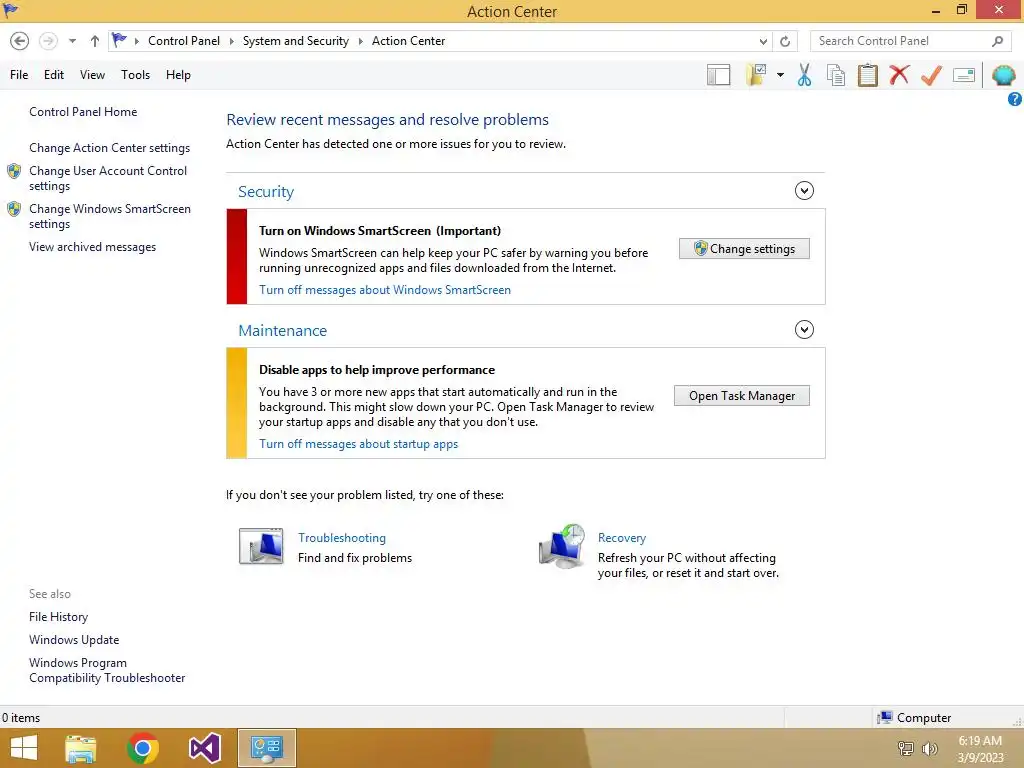Open File Explorer from the taskbar
Screen dimensions: 1024x768
(81, 748)
